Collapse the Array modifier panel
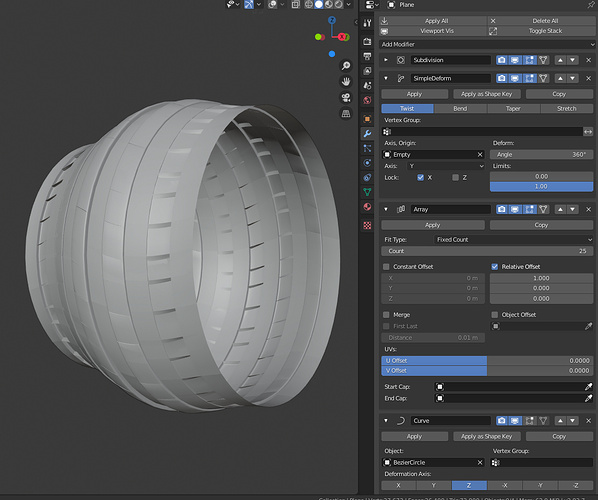This screenshot has height=500, width=598. click(386, 209)
